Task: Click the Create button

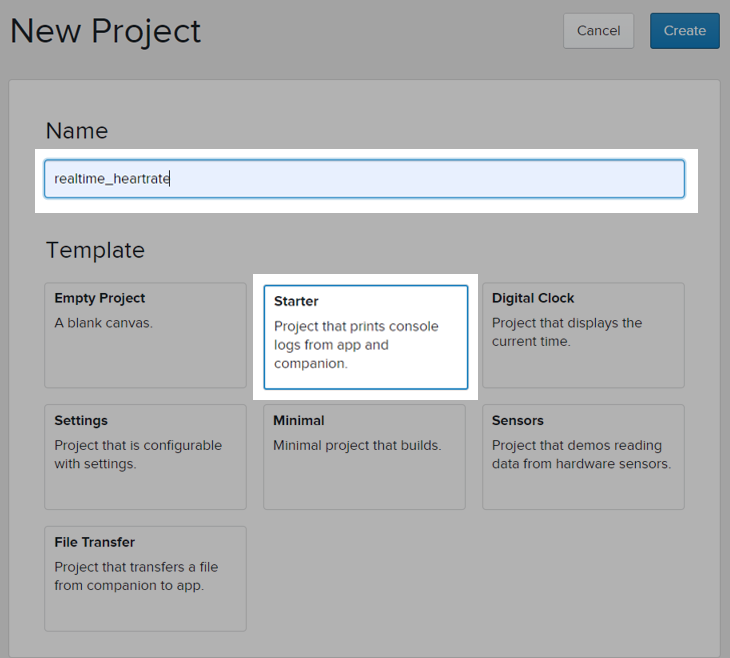Action: (x=684, y=31)
